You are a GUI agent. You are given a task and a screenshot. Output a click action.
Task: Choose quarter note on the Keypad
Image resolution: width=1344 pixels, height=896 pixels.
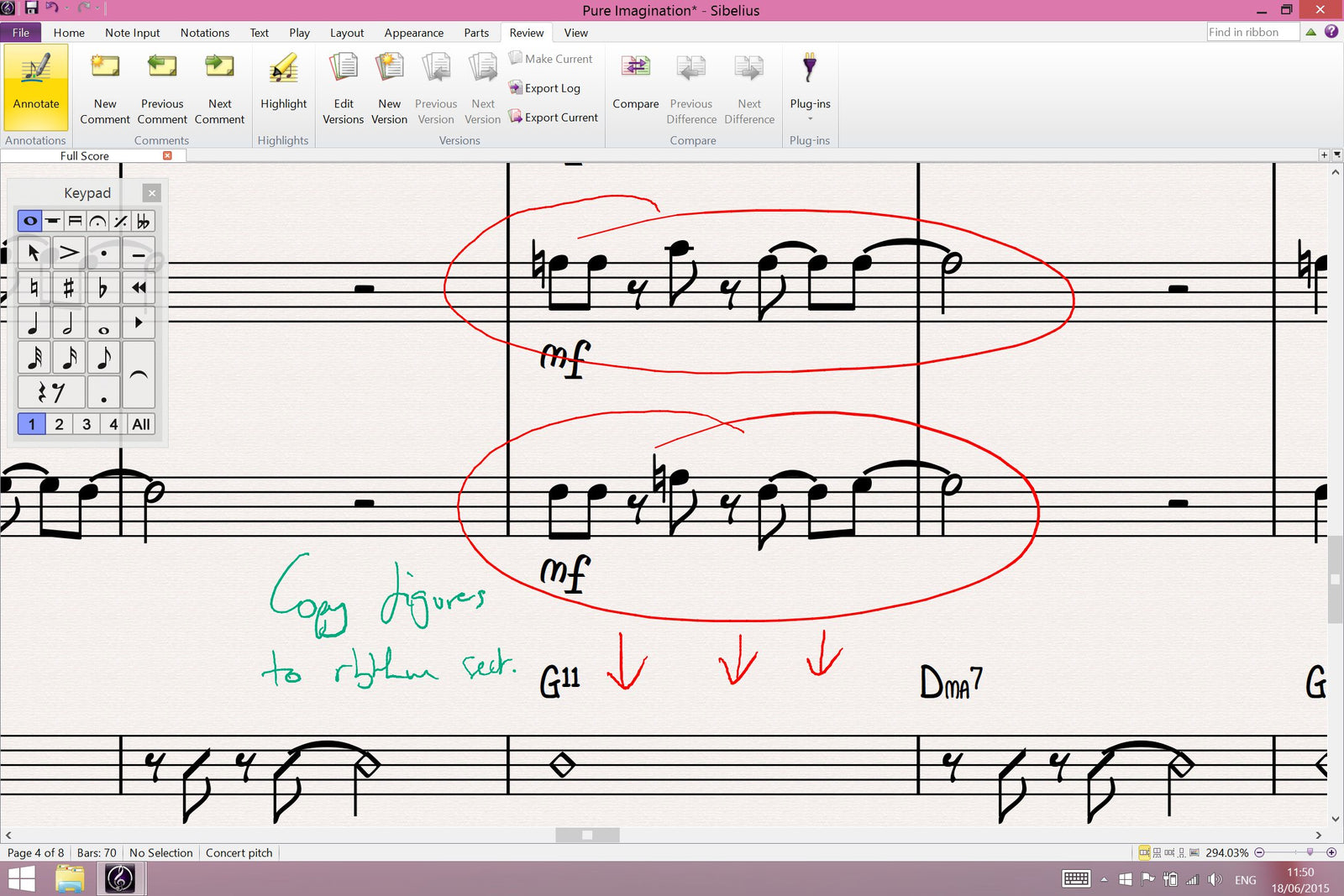(x=34, y=322)
